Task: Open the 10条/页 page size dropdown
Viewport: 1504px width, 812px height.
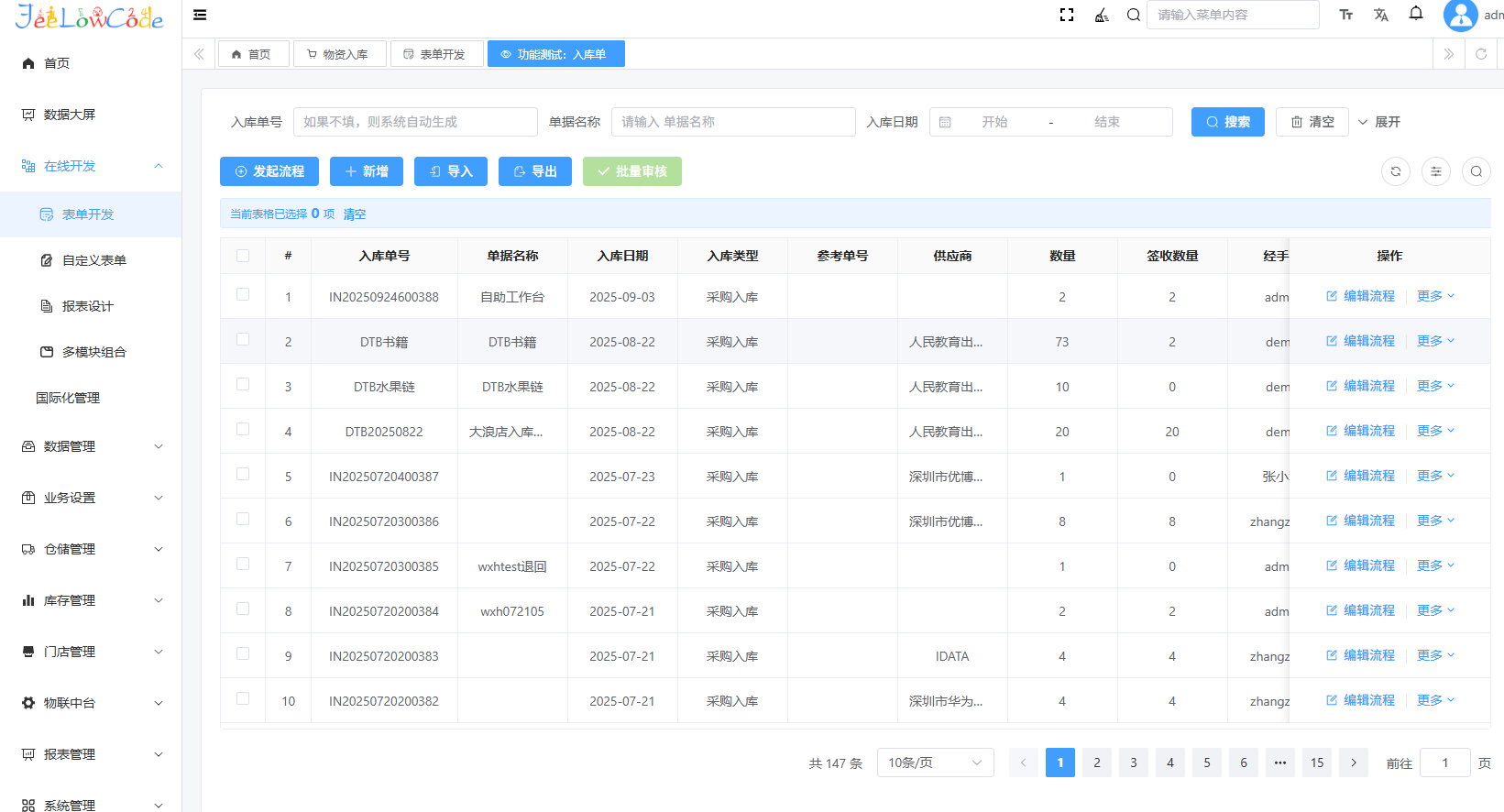Action: click(935, 763)
